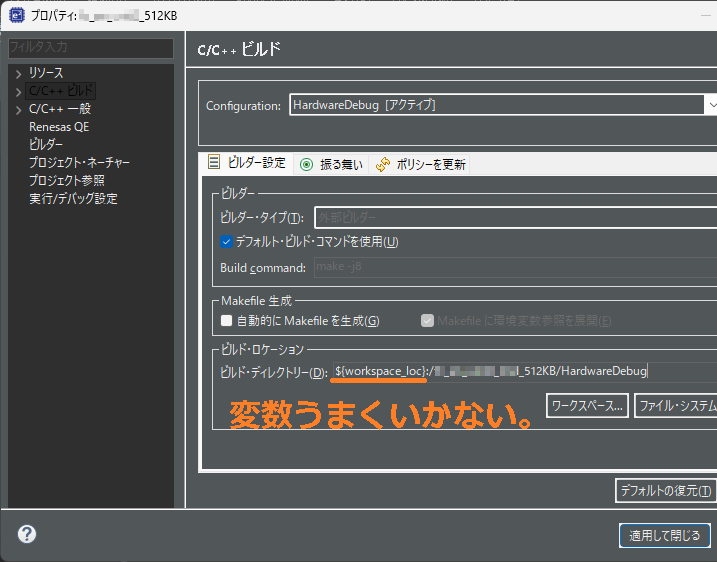Uncheck デフォルト・ビルド・コマンドを使用 checkbox

227,241
